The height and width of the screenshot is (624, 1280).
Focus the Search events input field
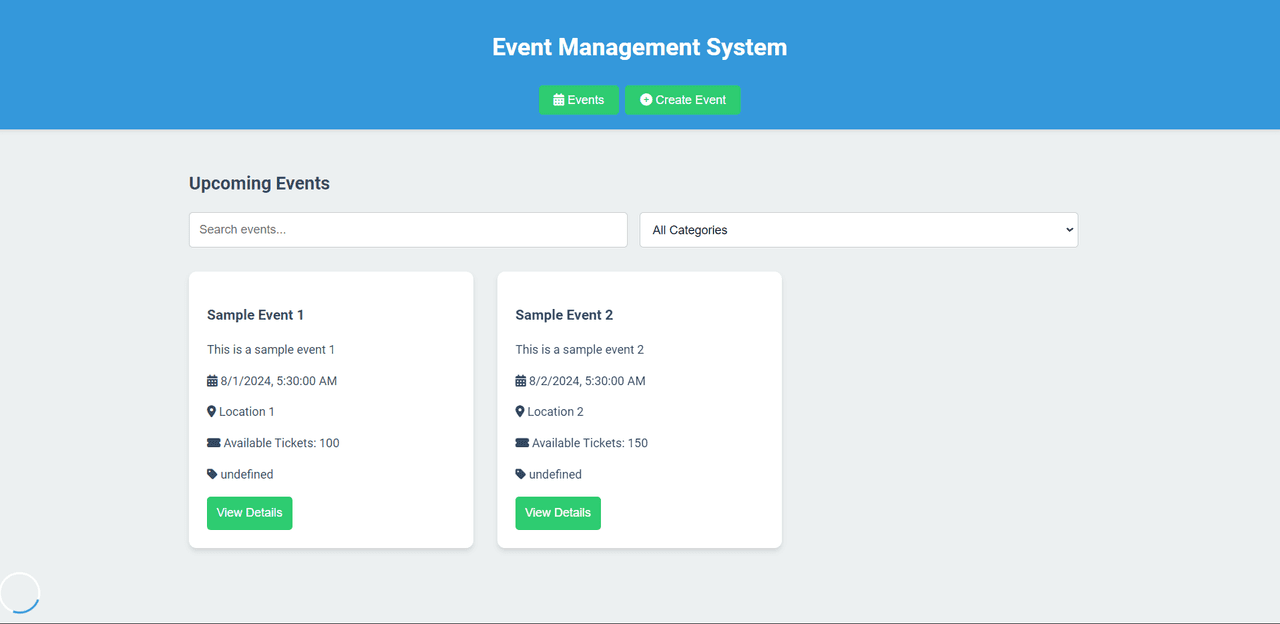click(x=408, y=230)
